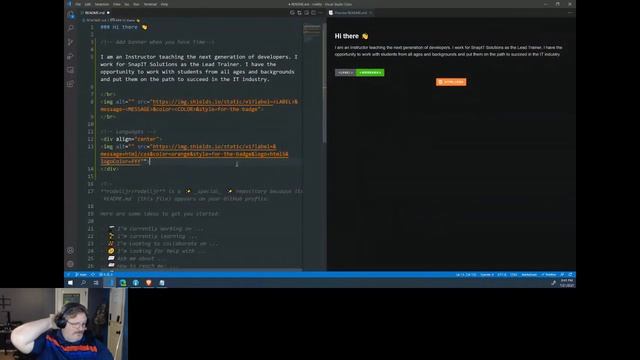Open the Help menu

(164, 4)
